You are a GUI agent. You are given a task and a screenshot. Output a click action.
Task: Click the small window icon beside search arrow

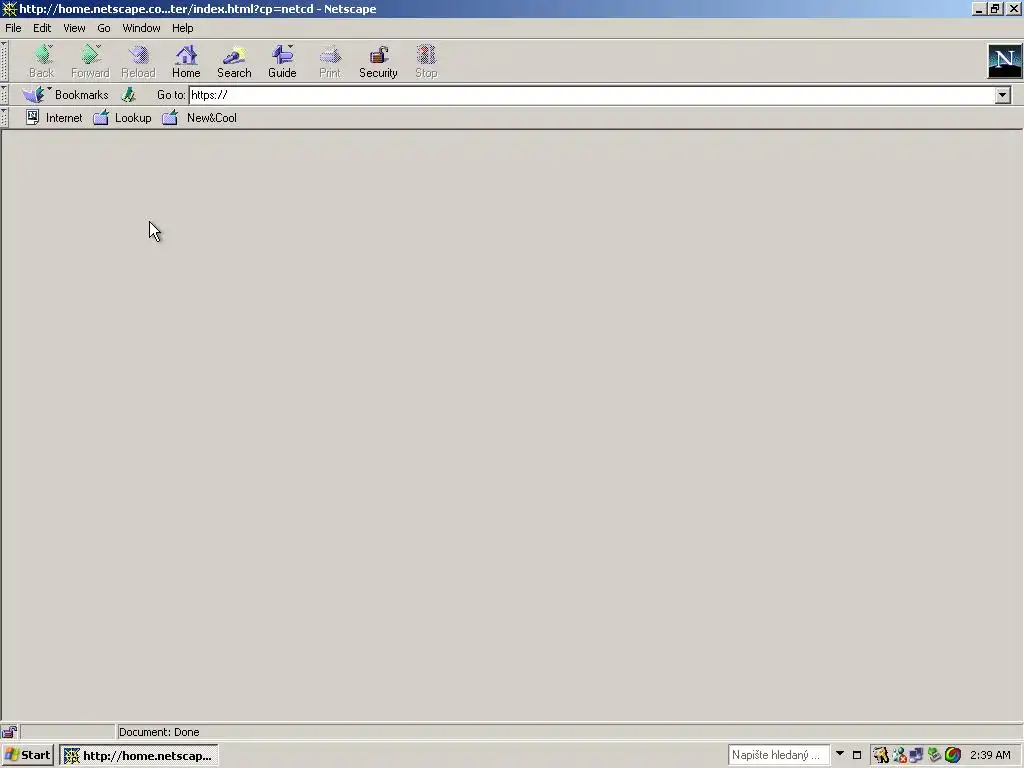point(857,755)
